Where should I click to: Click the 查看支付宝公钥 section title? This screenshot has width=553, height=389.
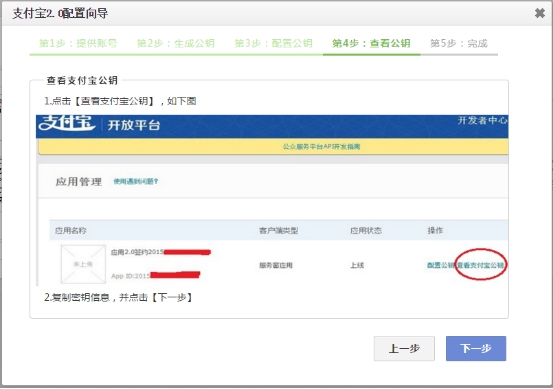click(x=82, y=80)
